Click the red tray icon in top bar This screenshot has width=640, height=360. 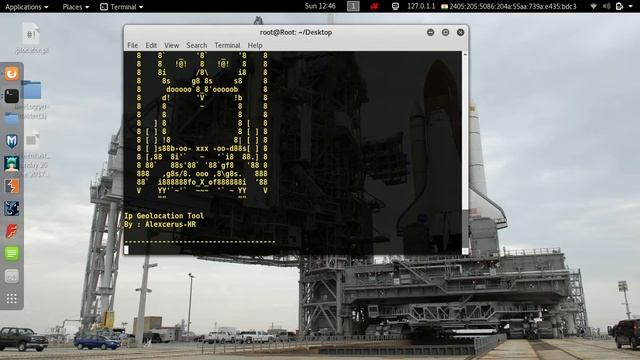(374, 6)
